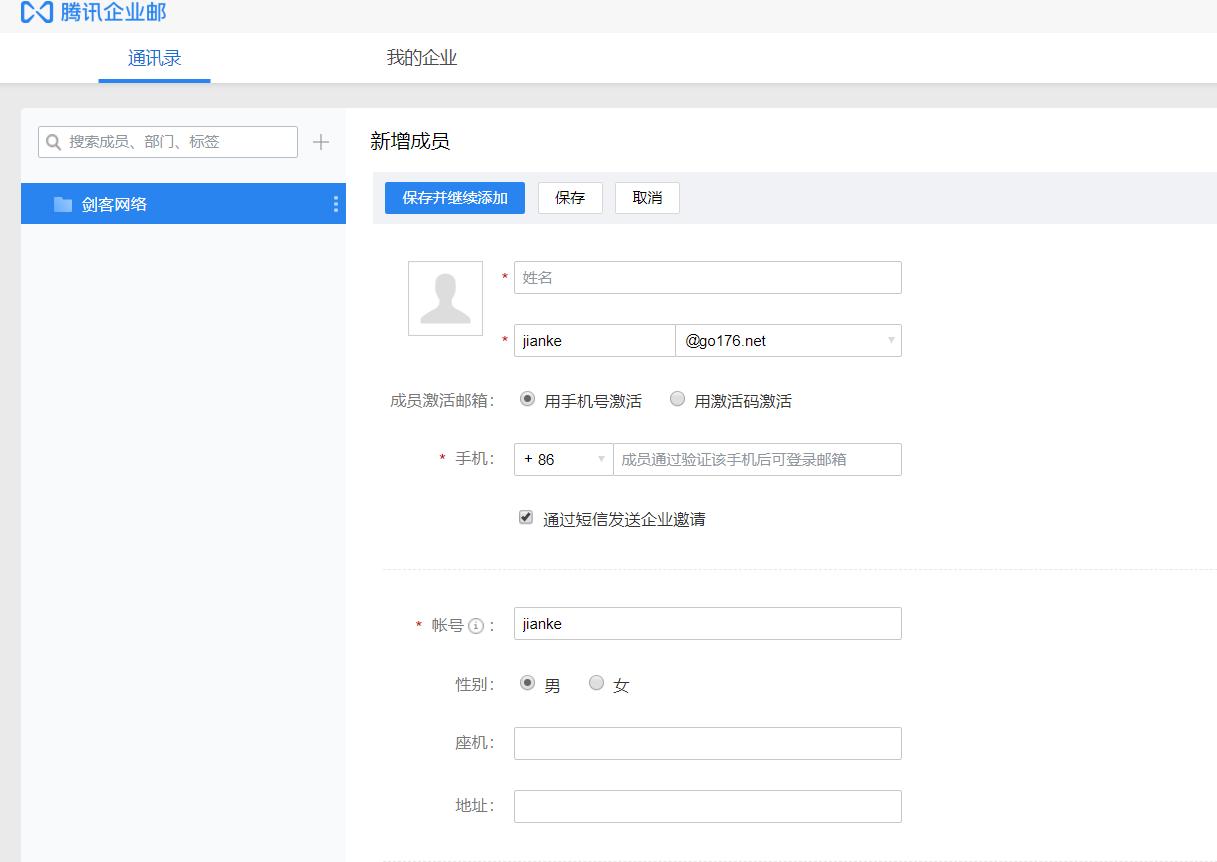The image size is (1217, 862).
Task: Select 用手机号激活 radio option
Action: pyautogui.click(x=527, y=398)
